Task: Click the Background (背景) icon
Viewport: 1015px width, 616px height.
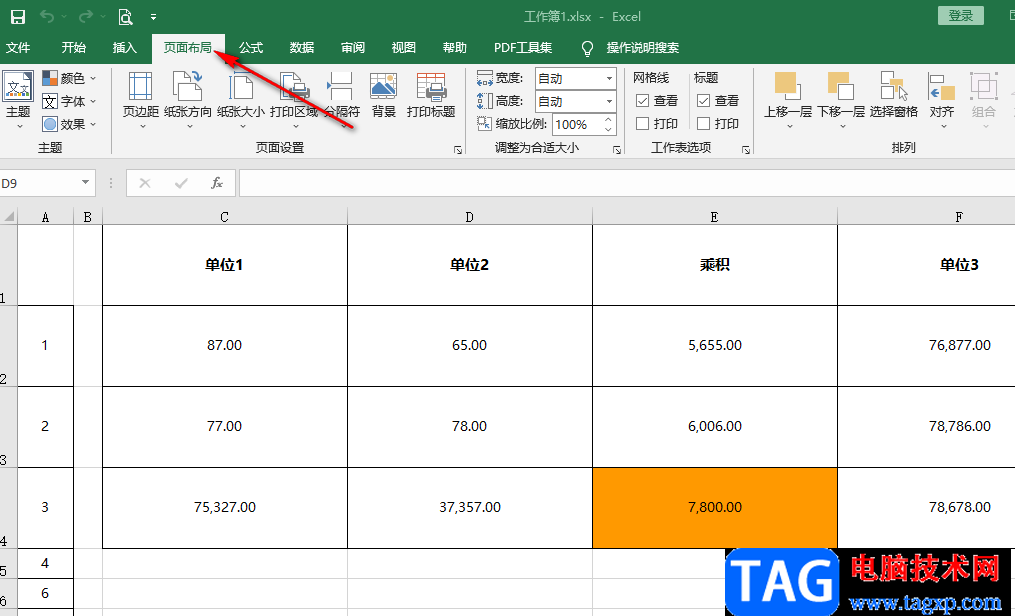Action: click(383, 86)
